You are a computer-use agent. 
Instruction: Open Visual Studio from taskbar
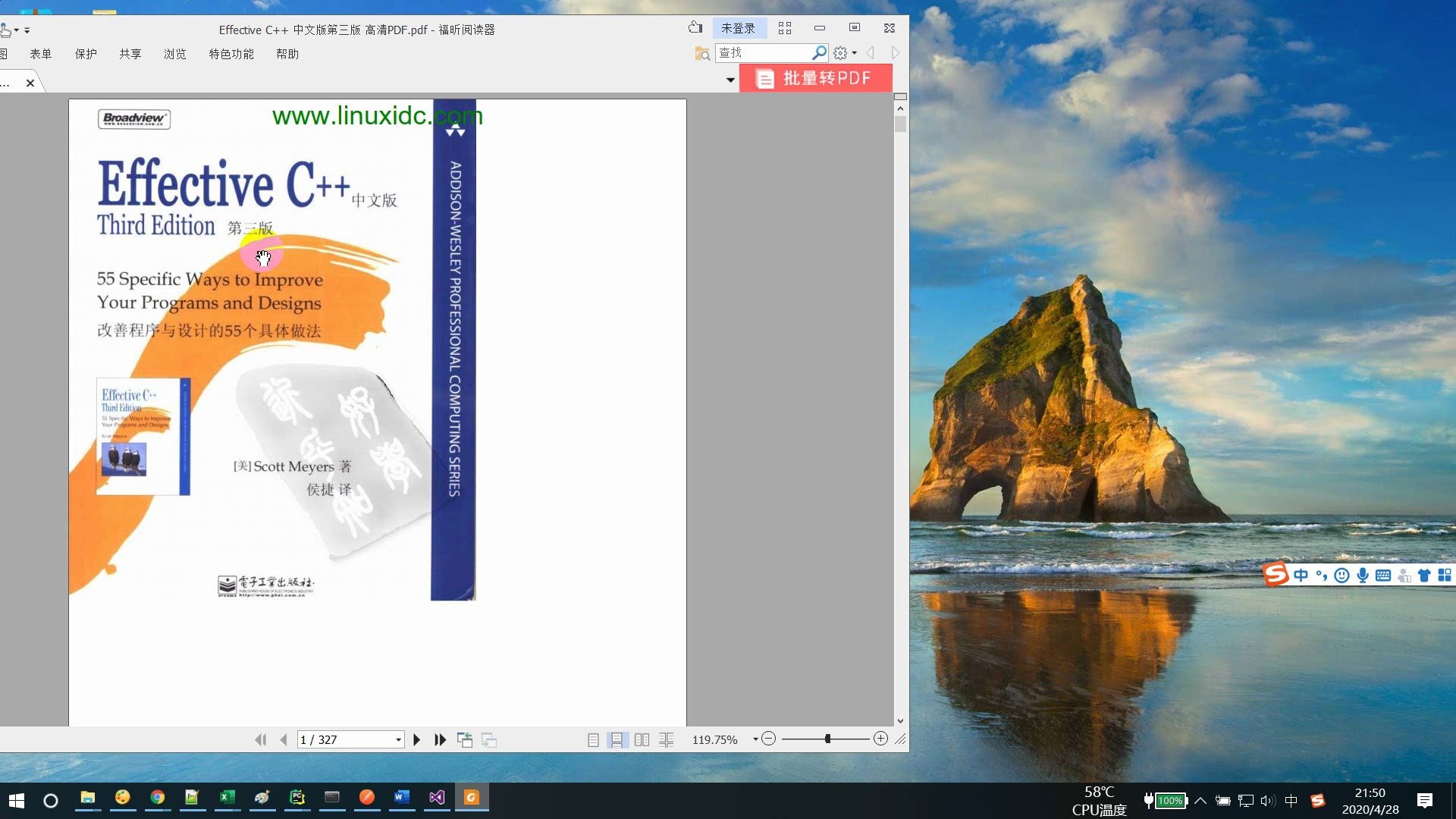pyautogui.click(x=437, y=798)
